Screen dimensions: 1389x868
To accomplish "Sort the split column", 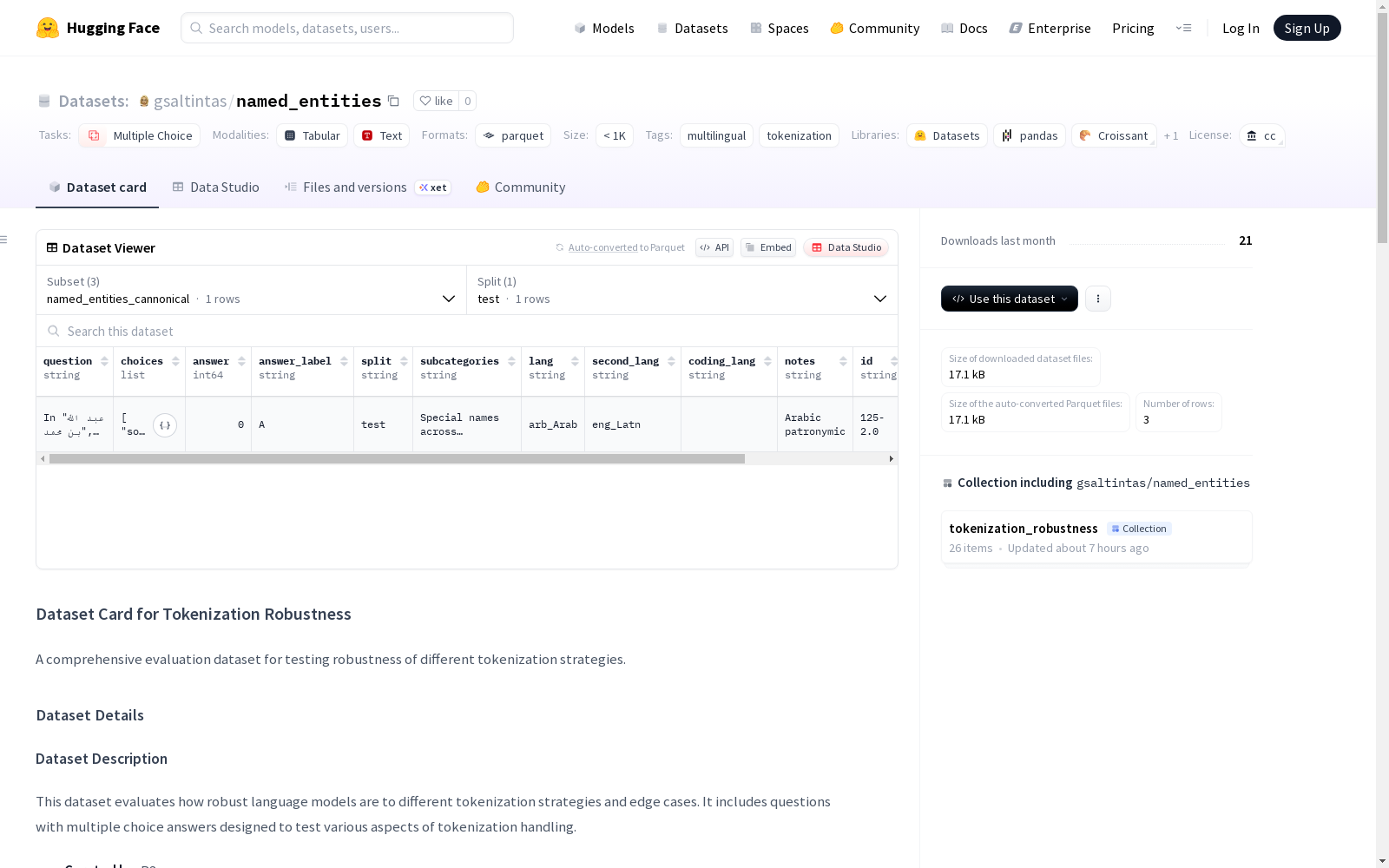I will [x=404, y=361].
